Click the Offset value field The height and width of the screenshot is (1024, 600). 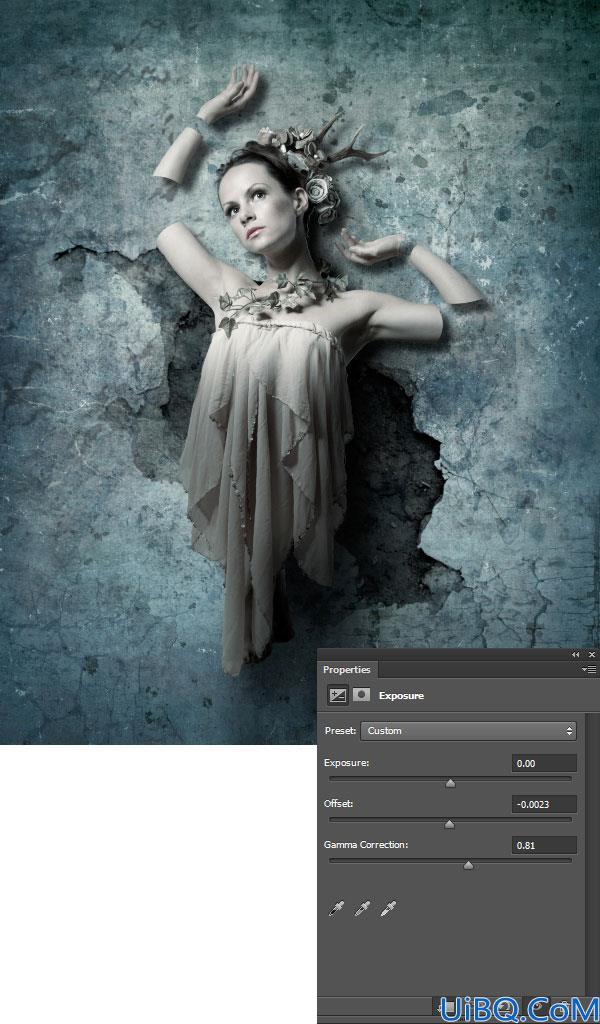click(544, 805)
